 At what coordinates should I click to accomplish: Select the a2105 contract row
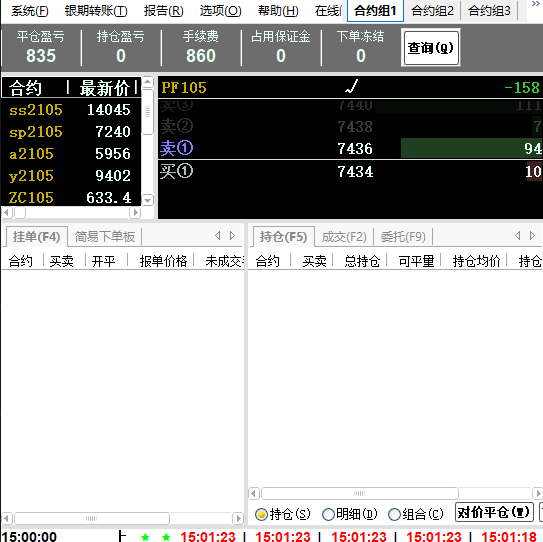[71, 154]
